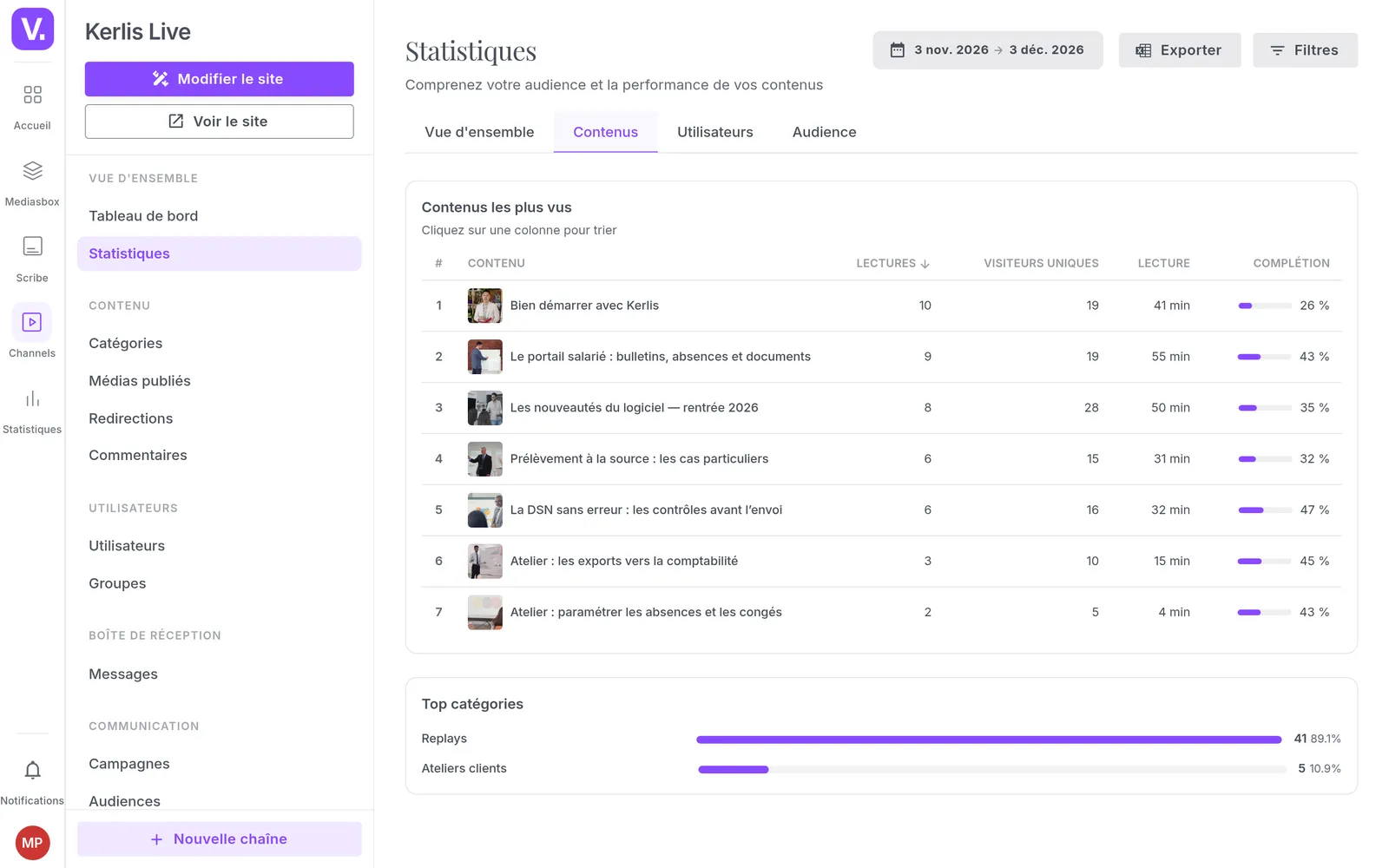Open Mediasbox in the icon rail
Viewport: 1389px width, 868px height.
click(x=32, y=183)
